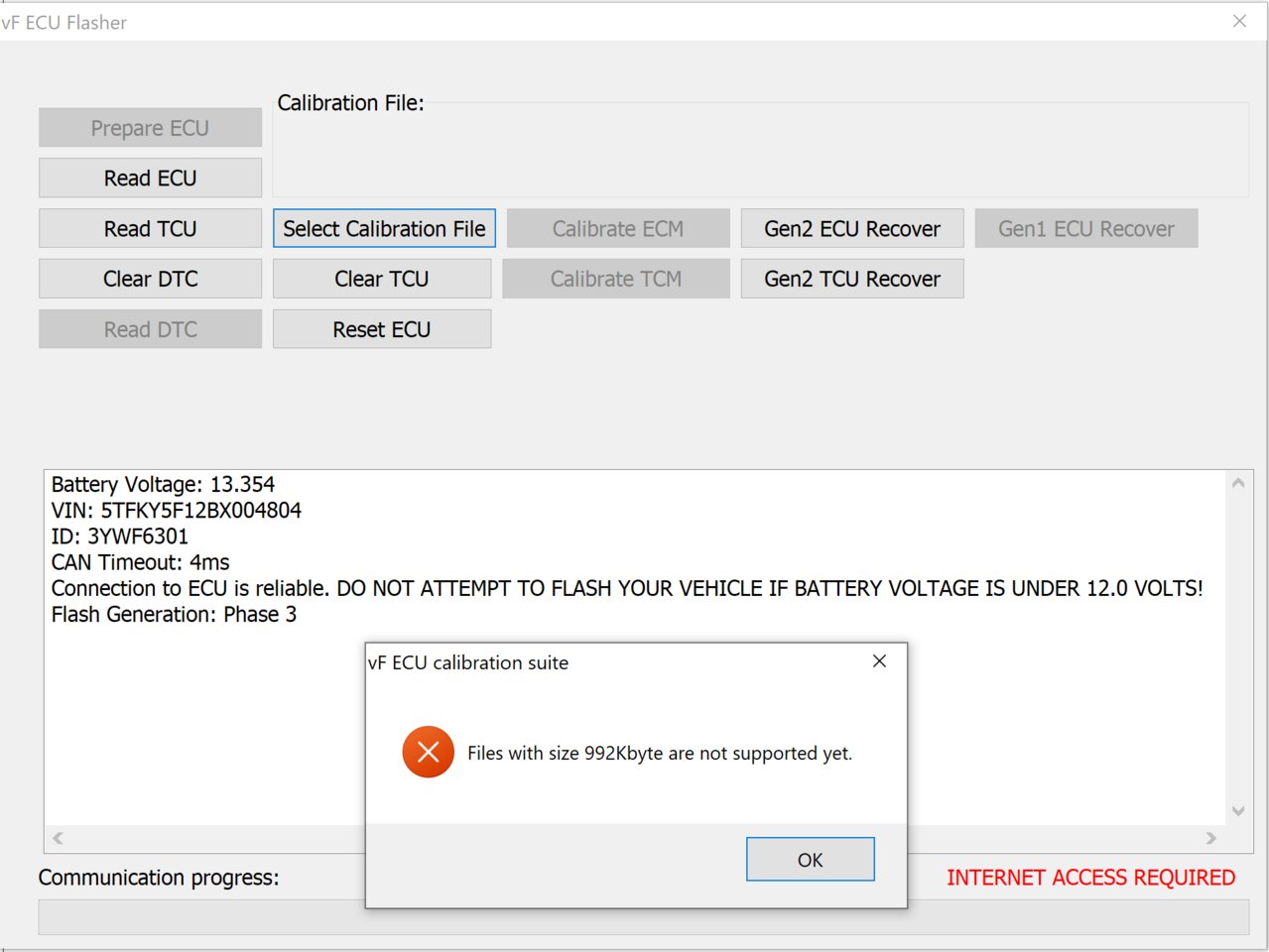Click the Communication progress label
The image size is (1269, 952).
159,878
